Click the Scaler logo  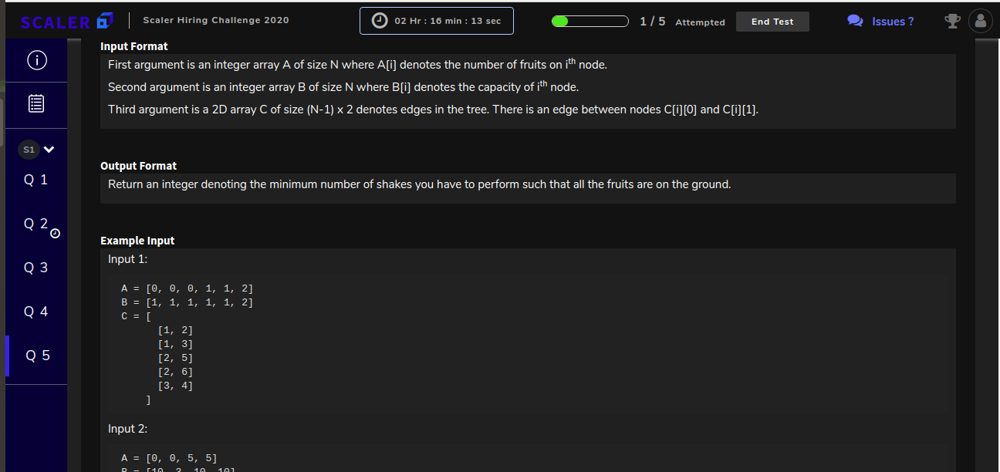tap(67, 22)
